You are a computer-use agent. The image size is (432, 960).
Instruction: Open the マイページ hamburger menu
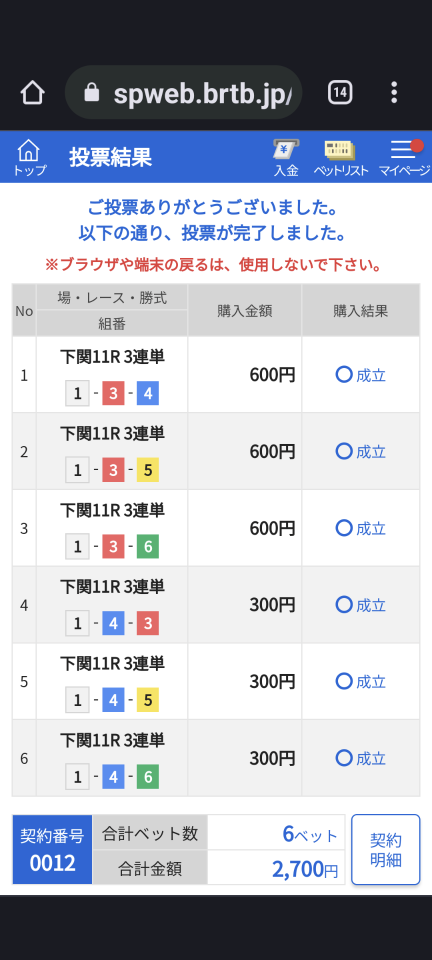[404, 157]
